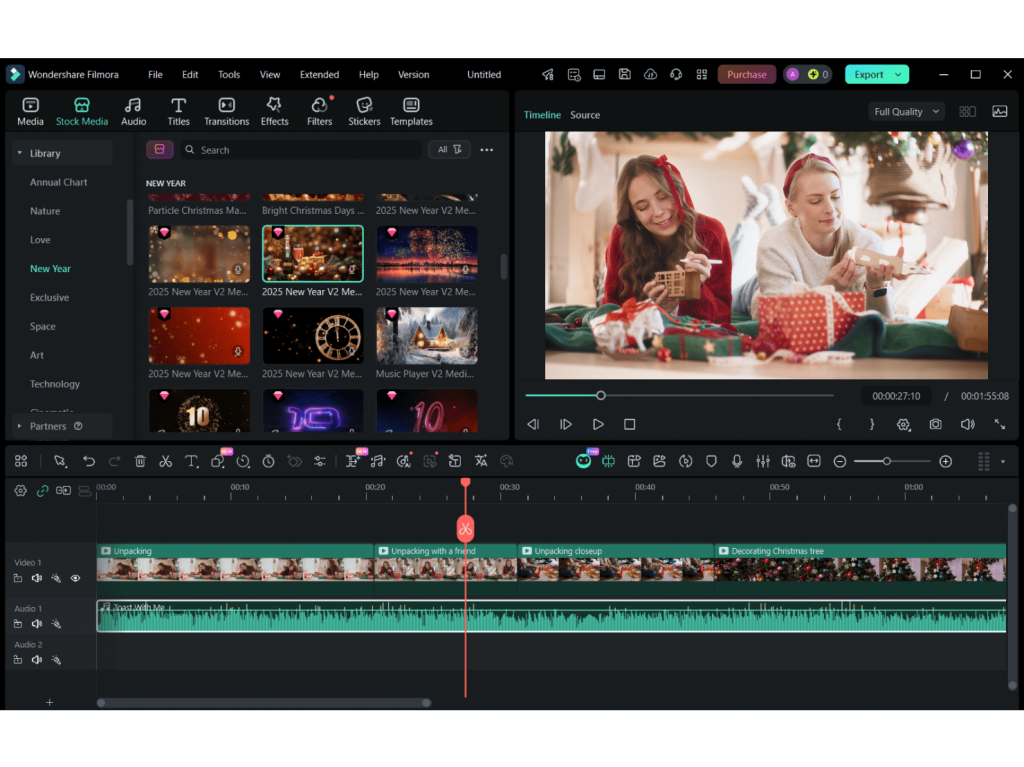Open the audio mixer icon in timeline toolbar
This screenshot has height=767, width=1024.
pyautogui.click(x=763, y=461)
